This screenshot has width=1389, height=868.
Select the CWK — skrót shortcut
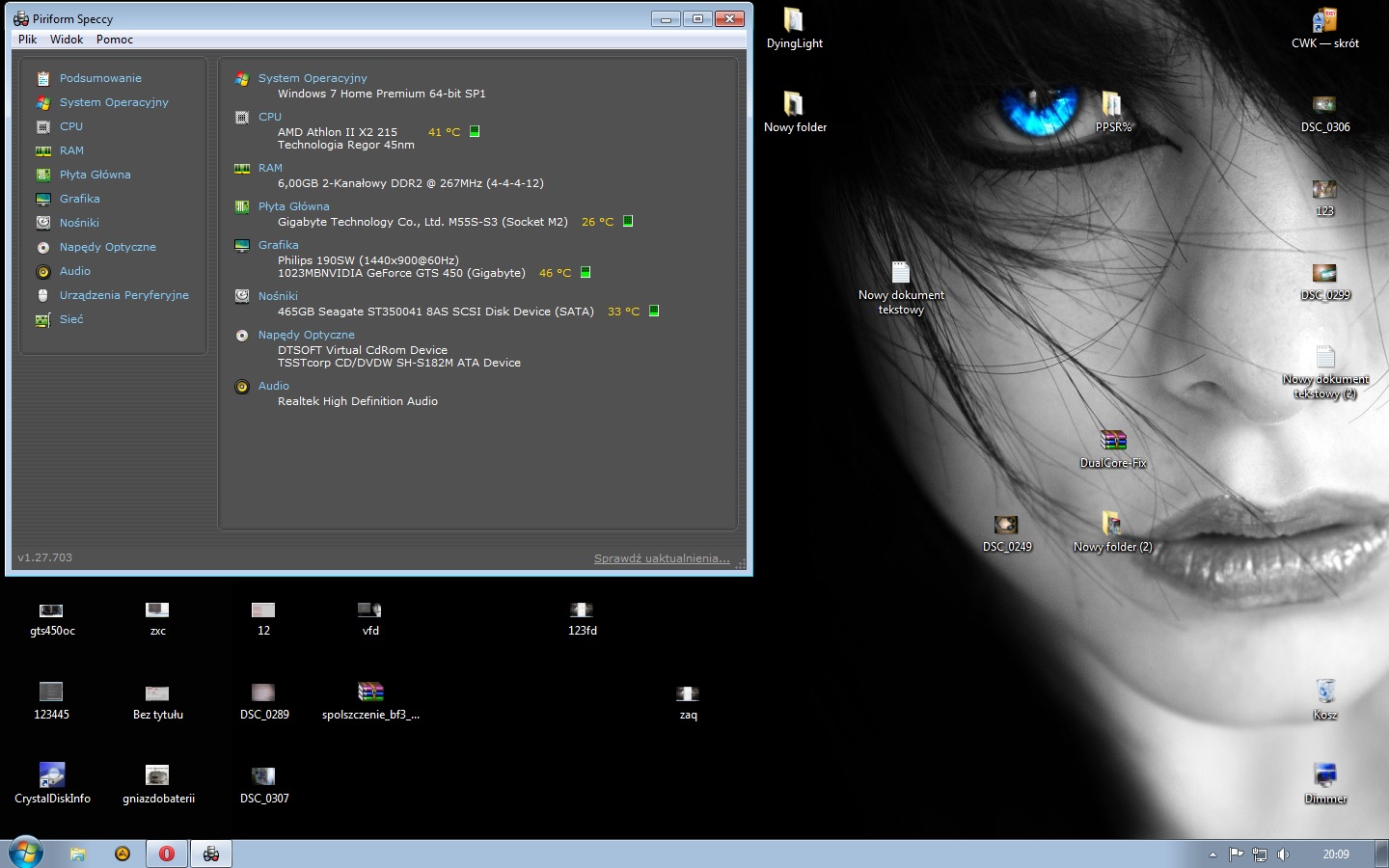1325,29
